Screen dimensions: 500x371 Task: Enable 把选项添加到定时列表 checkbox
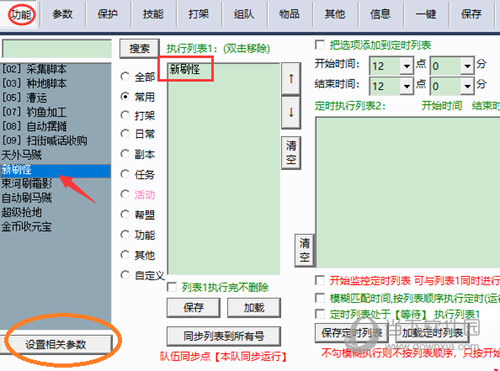point(320,45)
